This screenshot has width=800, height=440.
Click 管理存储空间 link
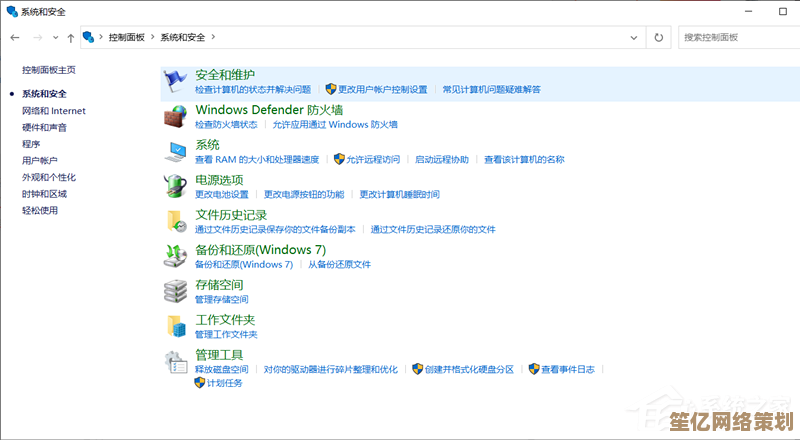coord(221,300)
